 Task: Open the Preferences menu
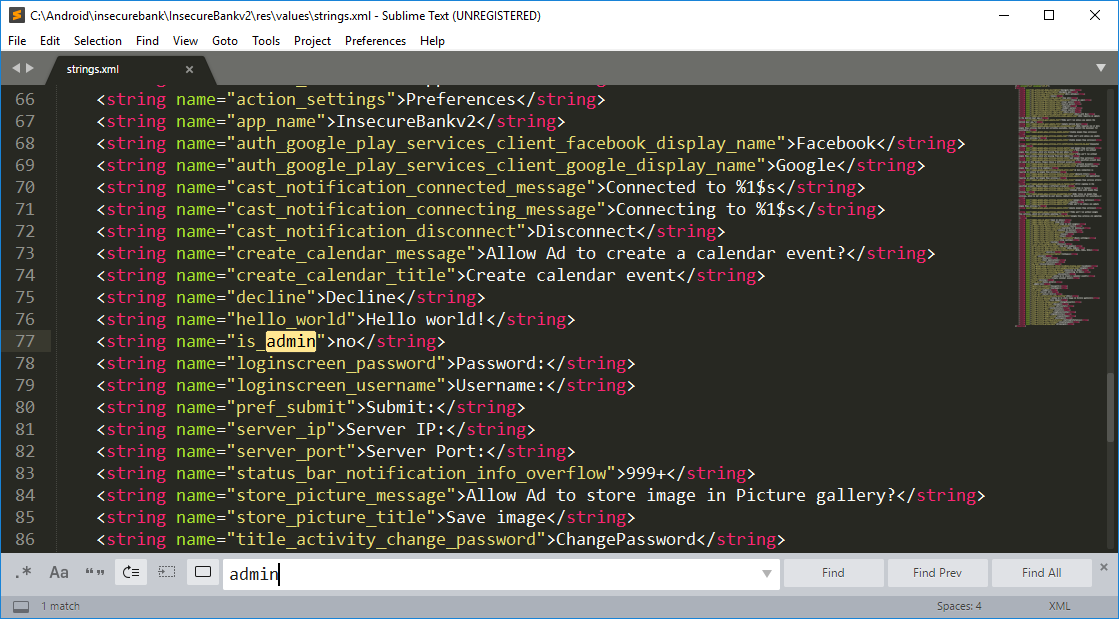(375, 41)
